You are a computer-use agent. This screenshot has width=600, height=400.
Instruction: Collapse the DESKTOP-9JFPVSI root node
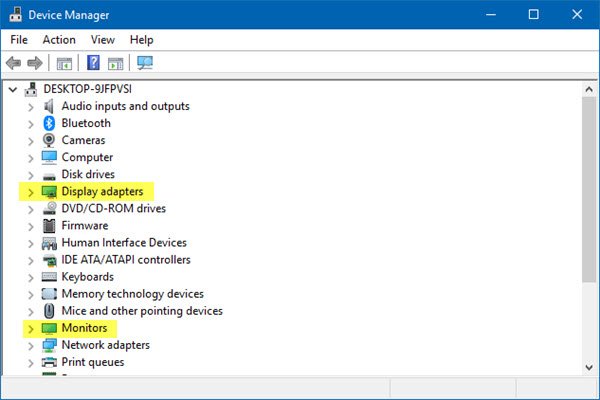[x=12, y=89]
